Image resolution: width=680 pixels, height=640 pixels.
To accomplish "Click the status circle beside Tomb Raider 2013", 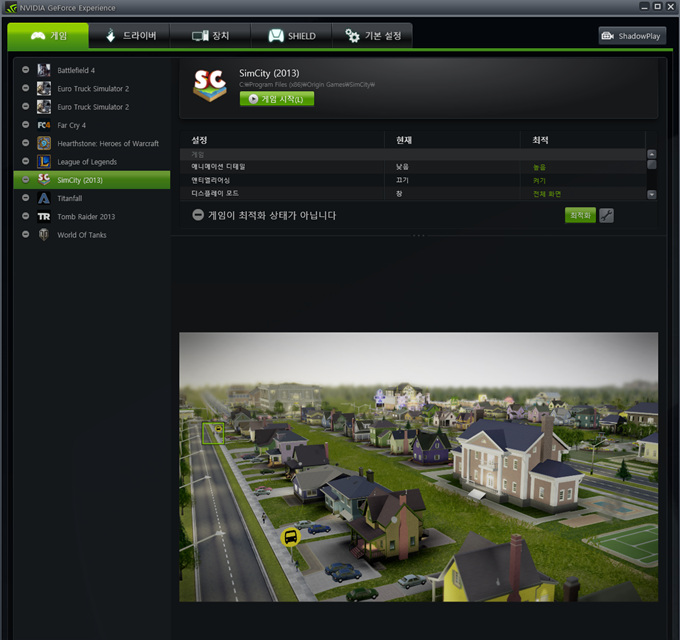I will (25, 217).
